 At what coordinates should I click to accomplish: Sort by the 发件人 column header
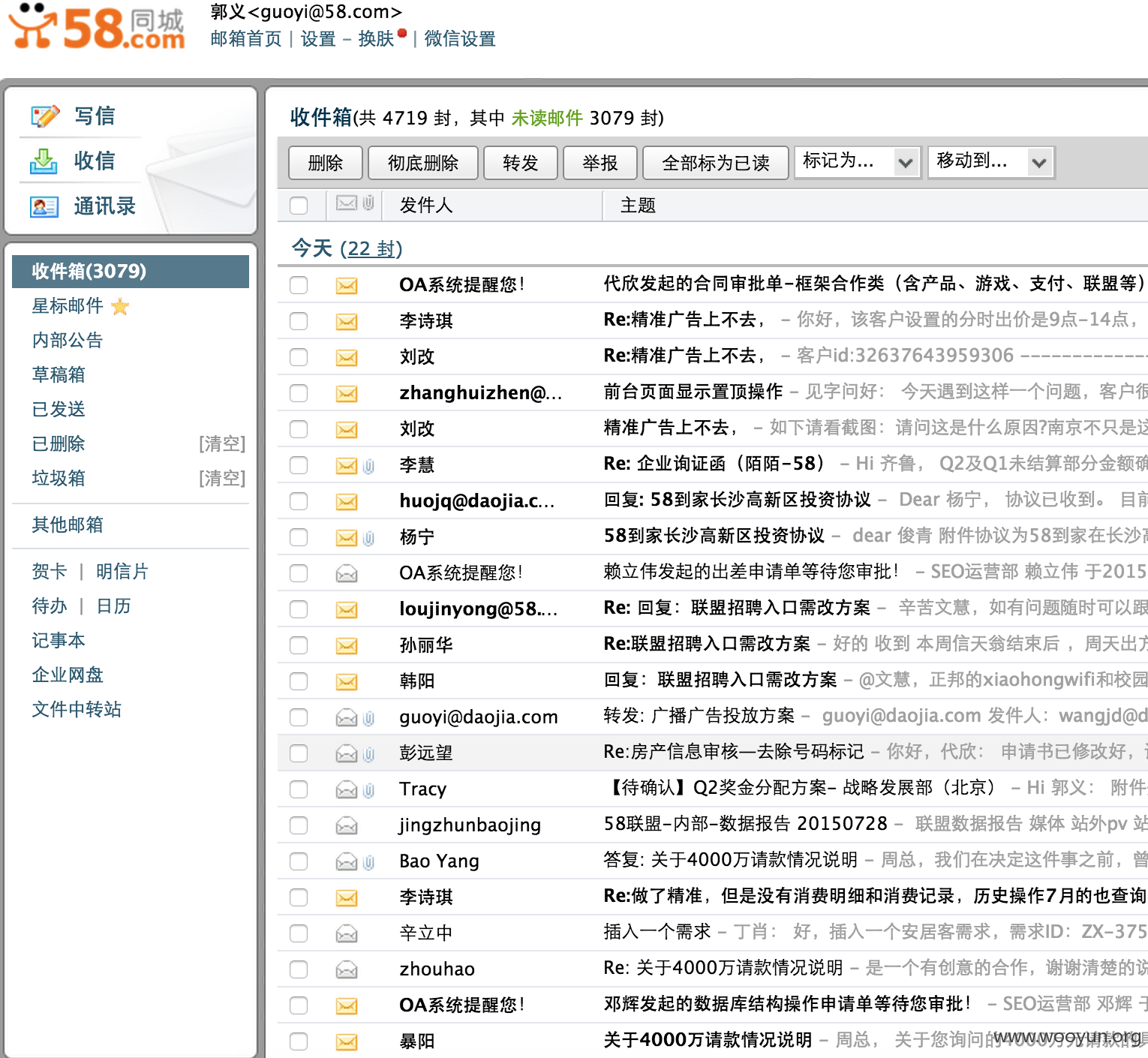point(426,206)
